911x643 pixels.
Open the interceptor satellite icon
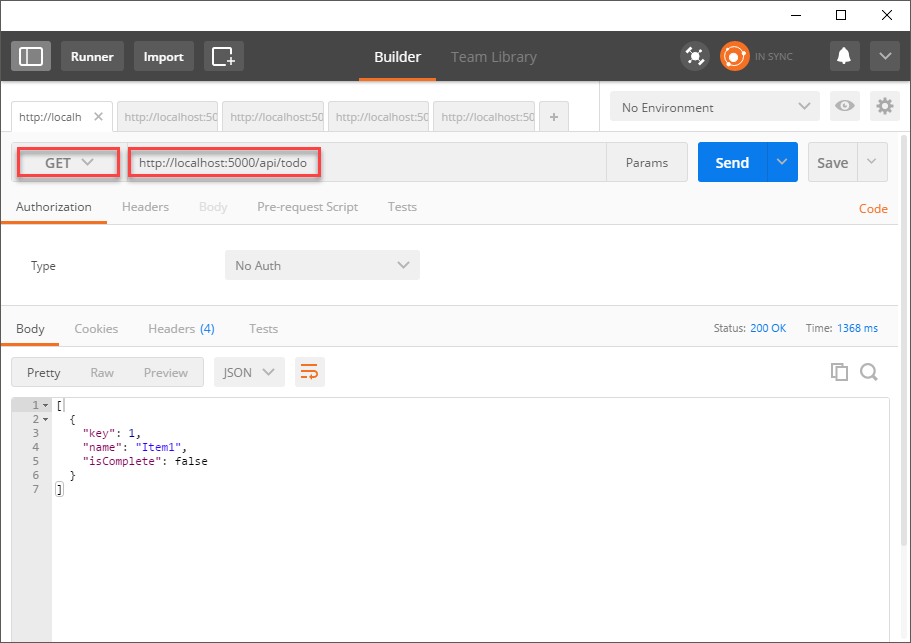click(x=694, y=56)
